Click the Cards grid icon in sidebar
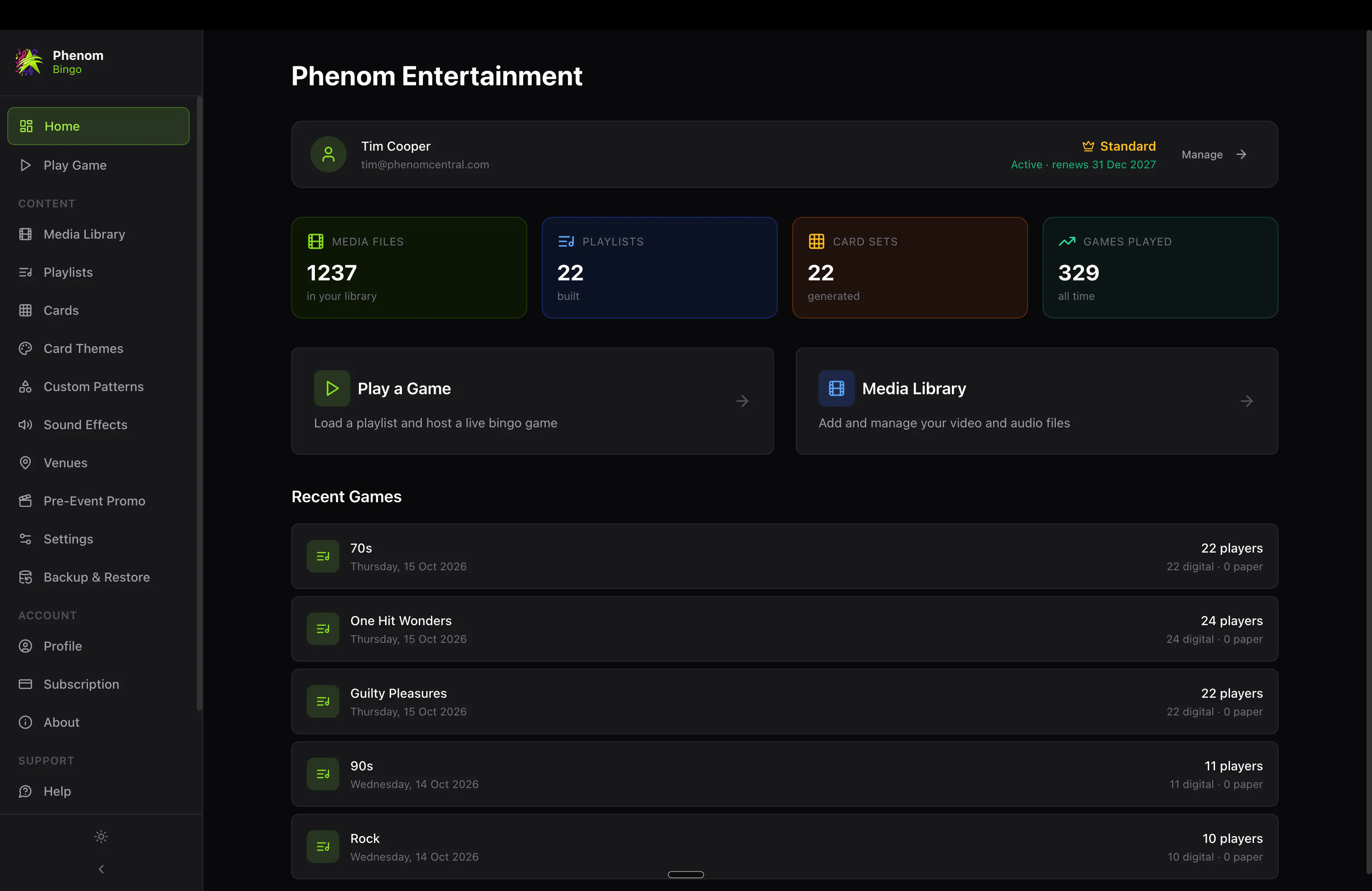Image resolution: width=1372 pixels, height=891 pixels. 25,310
